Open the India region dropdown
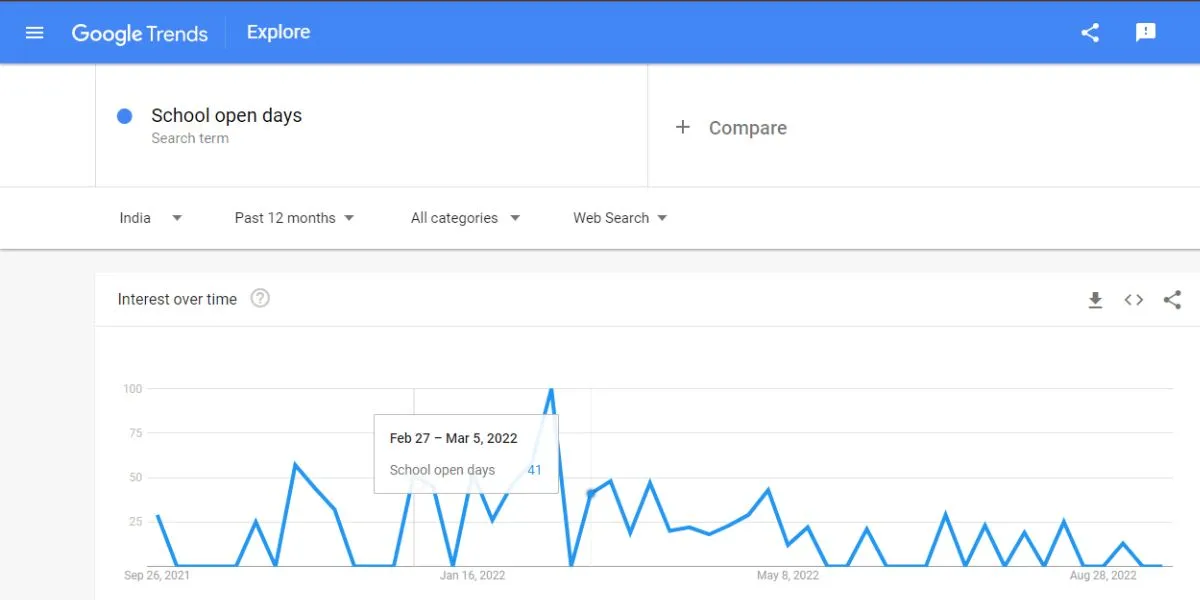 point(150,218)
